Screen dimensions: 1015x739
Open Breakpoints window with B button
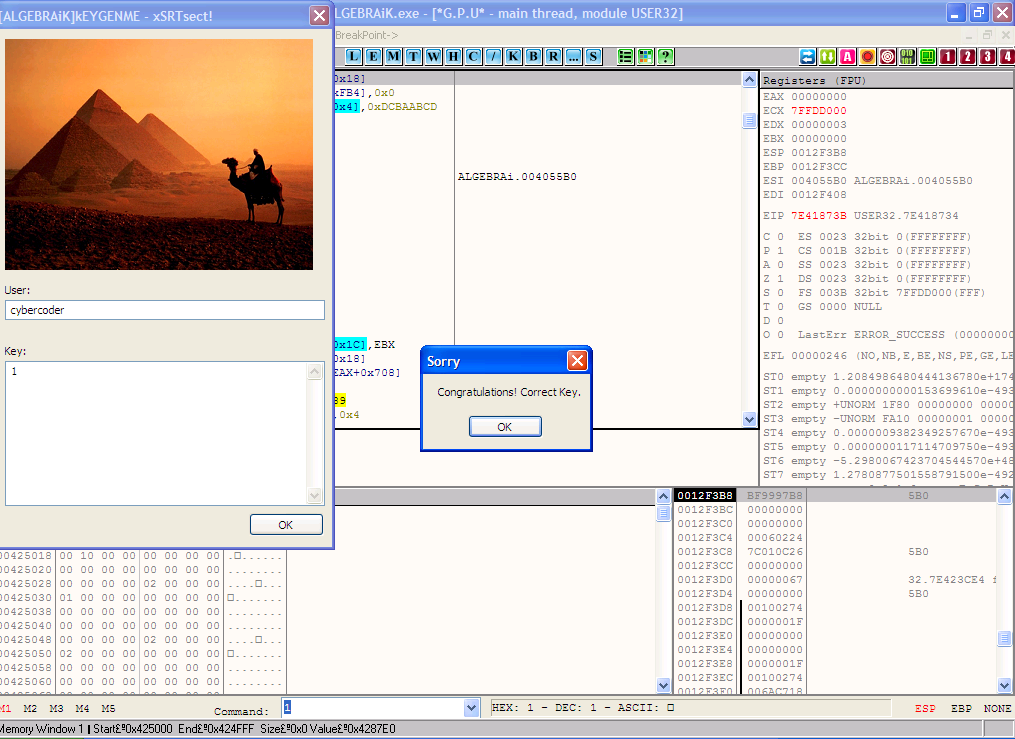(x=533, y=56)
